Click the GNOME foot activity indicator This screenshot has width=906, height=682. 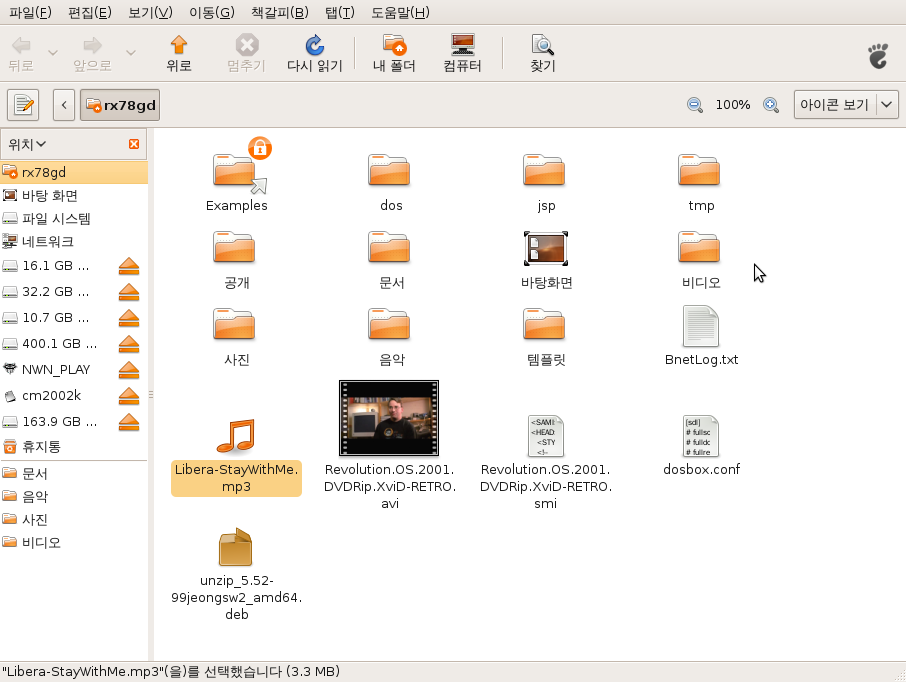point(879,55)
